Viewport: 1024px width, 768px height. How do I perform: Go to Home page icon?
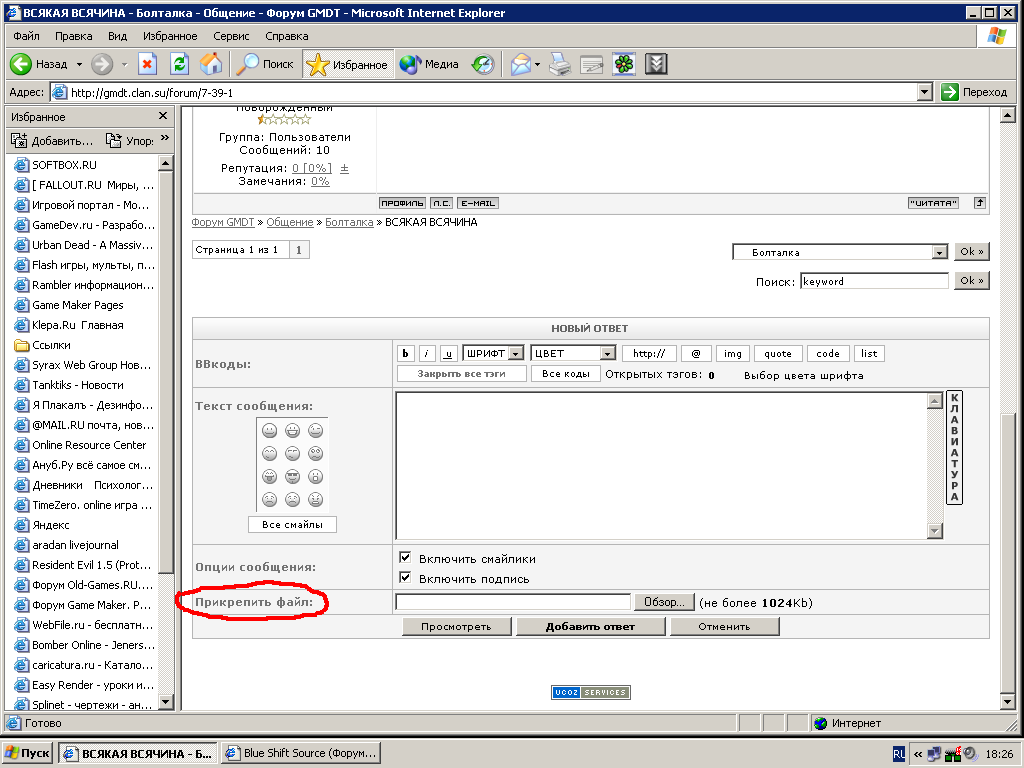click(x=211, y=64)
